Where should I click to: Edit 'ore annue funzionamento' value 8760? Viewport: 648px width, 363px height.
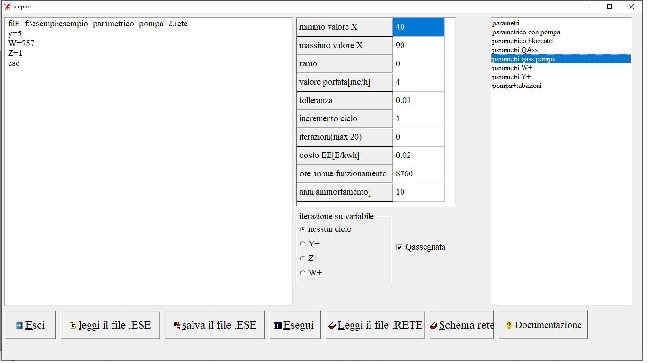click(x=418, y=174)
